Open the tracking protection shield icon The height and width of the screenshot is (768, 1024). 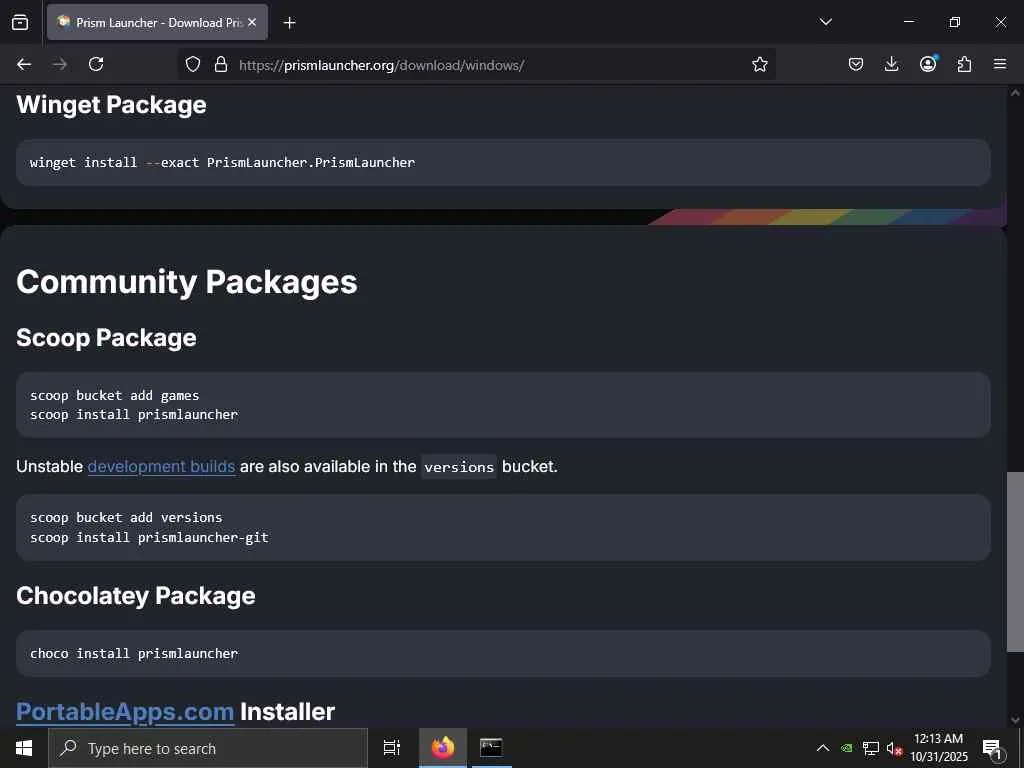tap(193, 64)
